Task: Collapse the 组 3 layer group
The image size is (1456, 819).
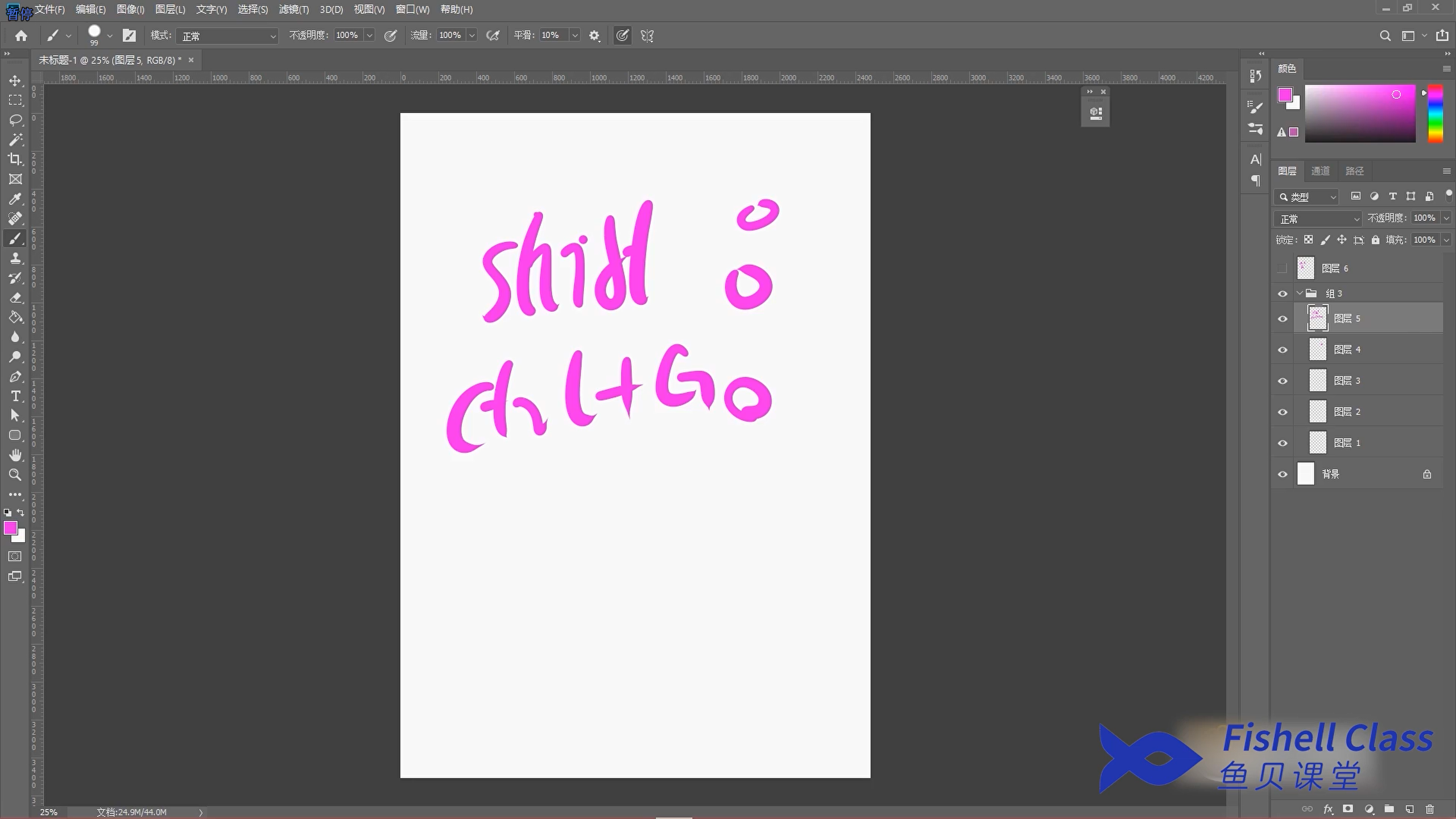Action: [x=1300, y=293]
